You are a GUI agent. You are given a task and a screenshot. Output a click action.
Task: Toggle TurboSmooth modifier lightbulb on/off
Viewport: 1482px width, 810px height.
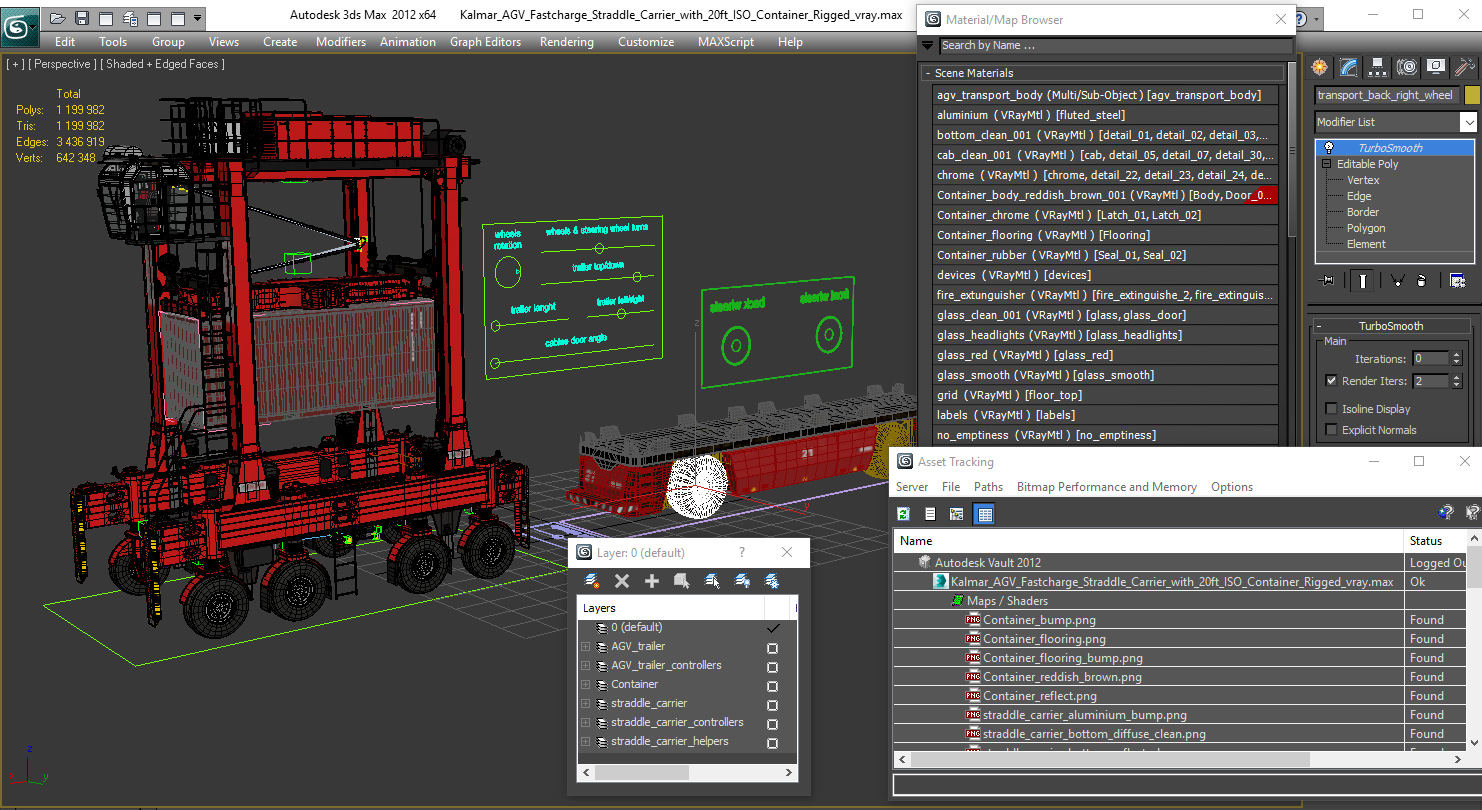pyautogui.click(x=1329, y=148)
